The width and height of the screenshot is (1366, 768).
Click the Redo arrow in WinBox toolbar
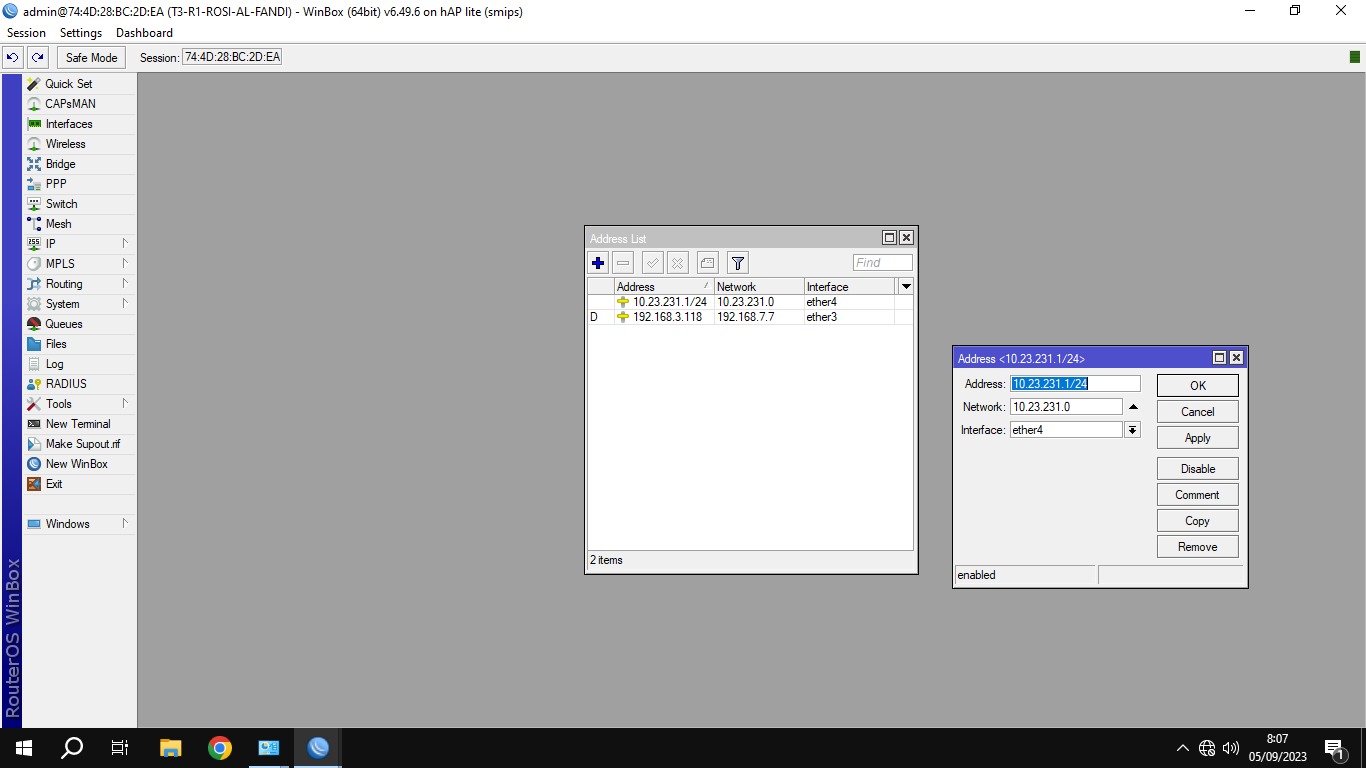tap(38, 58)
